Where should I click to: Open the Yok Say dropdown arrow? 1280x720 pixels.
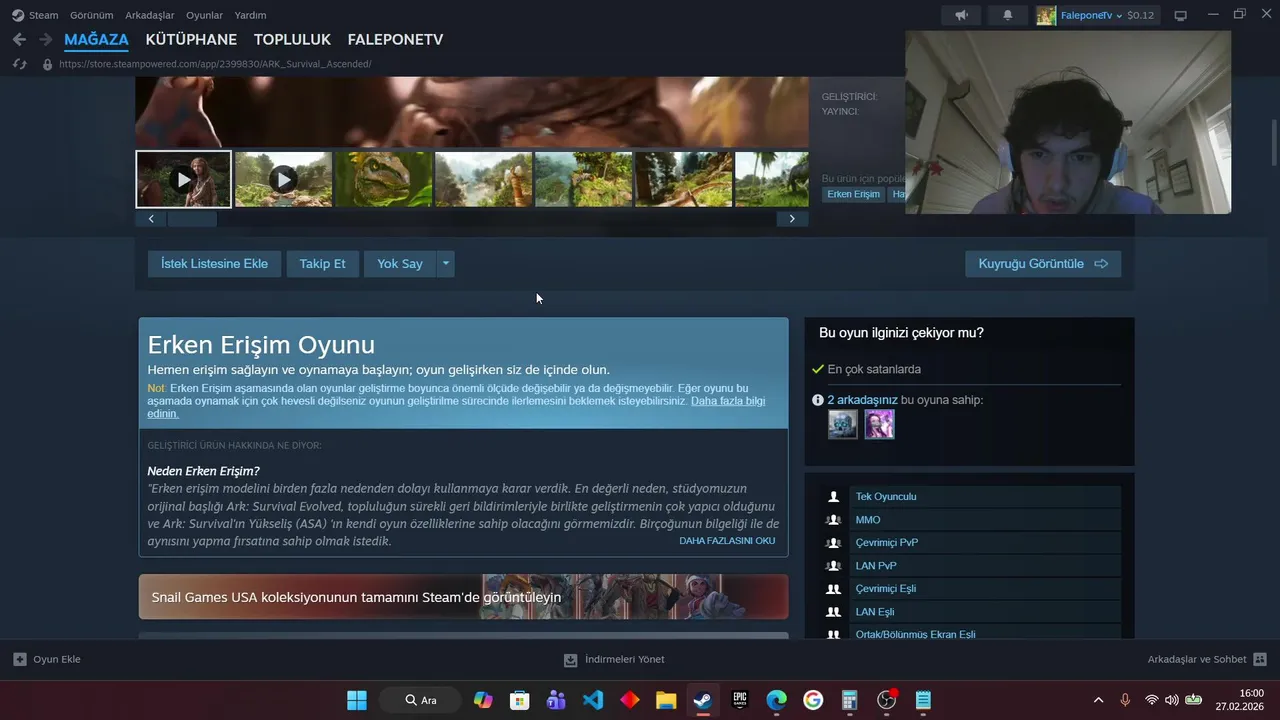coord(446,264)
